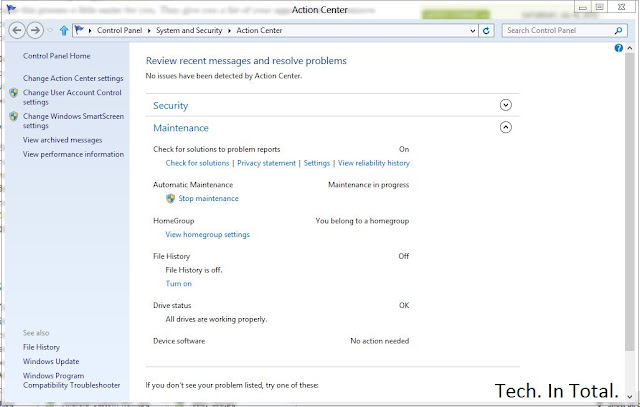The image size is (640, 407).
Task: Maximize the Action Center window
Action: tap(599, 7)
